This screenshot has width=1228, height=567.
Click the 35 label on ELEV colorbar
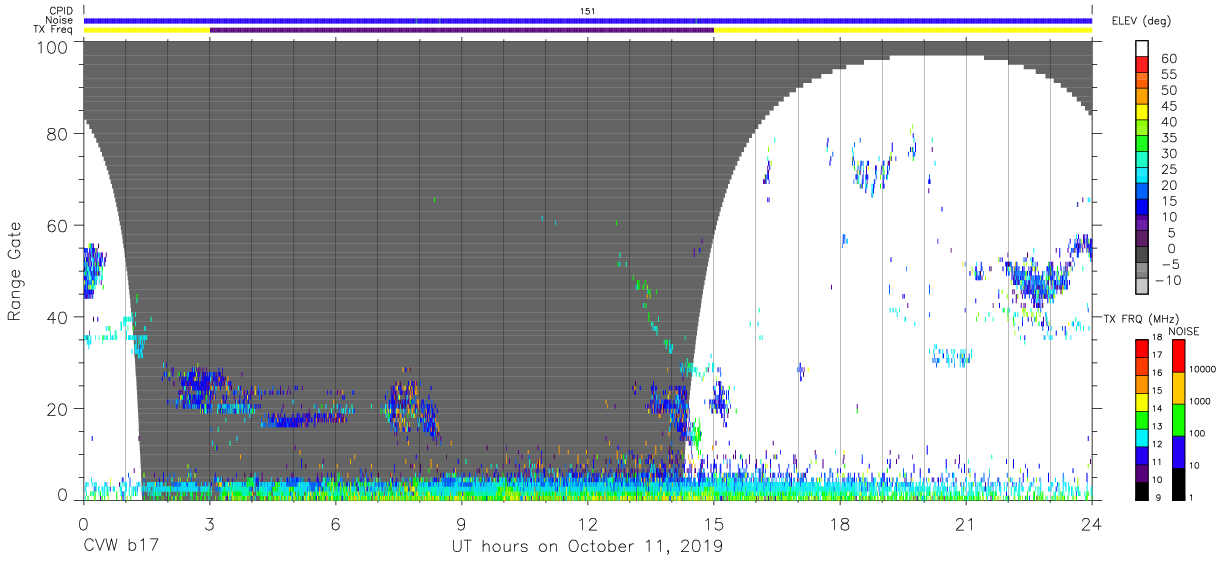(1169, 138)
